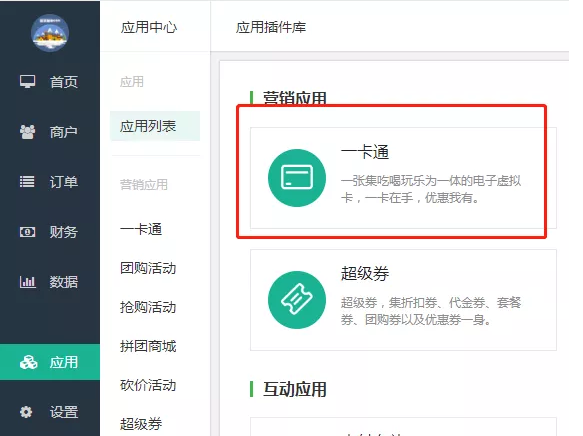The width and height of the screenshot is (583, 436).
Task: Click the users icon beside 商户
Action: tap(28, 132)
